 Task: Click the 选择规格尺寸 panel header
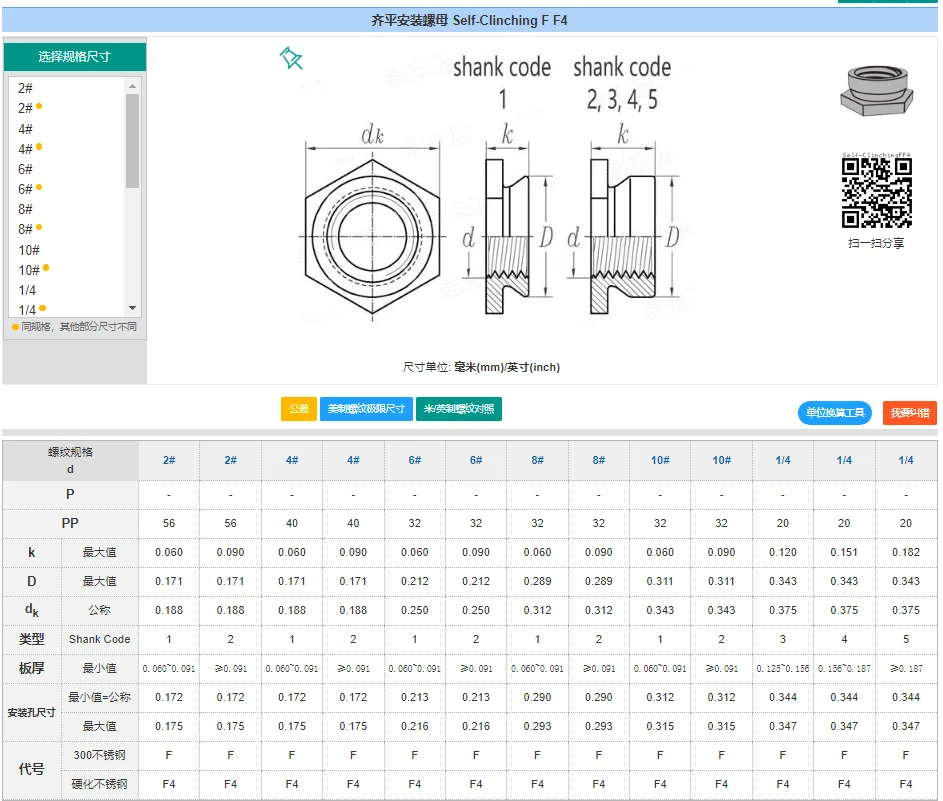click(x=75, y=57)
